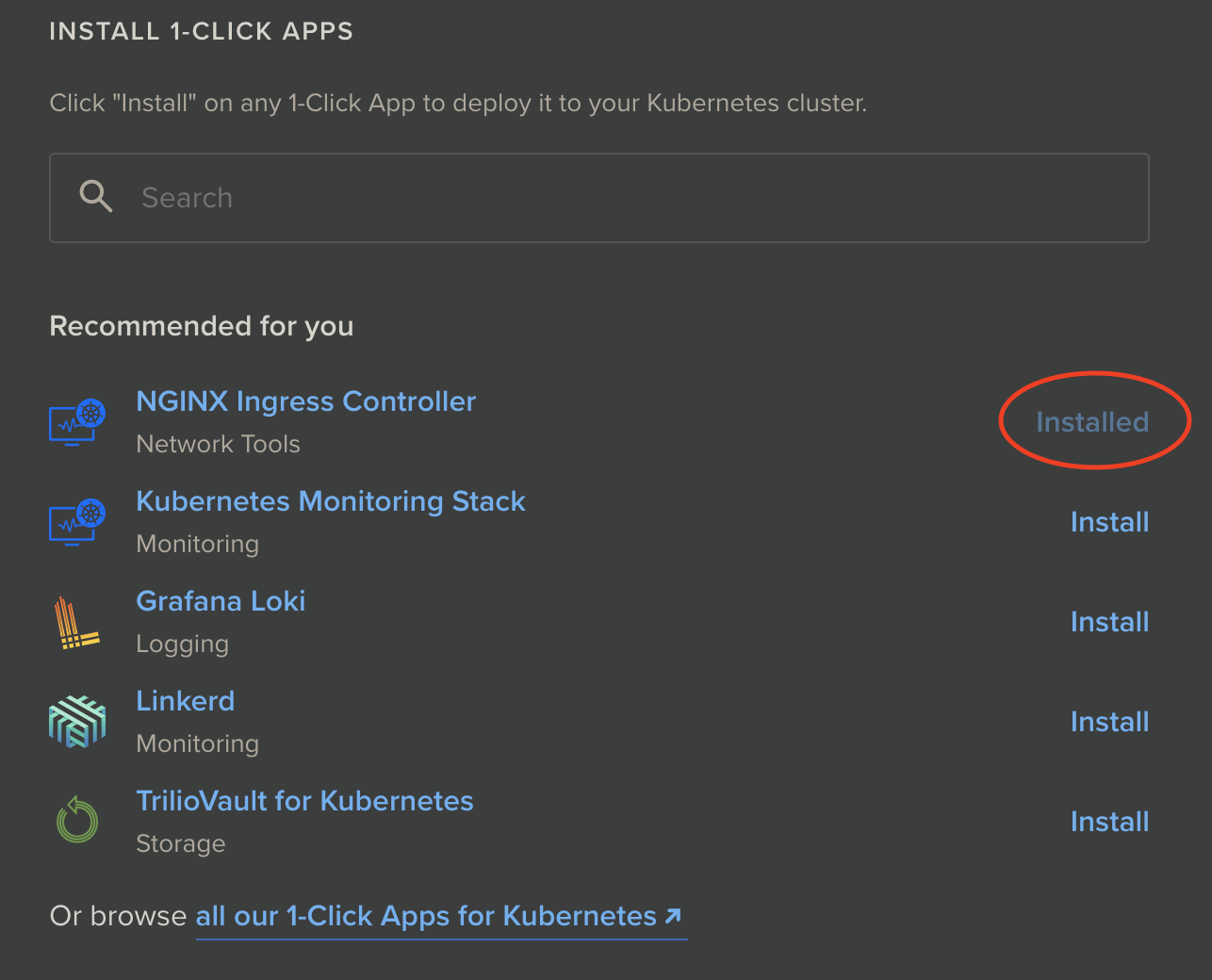This screenshot has width=1212, height=980.
Task: Click the Kubernetes Monitoring Stack app icon
Action: coord(77,521)
